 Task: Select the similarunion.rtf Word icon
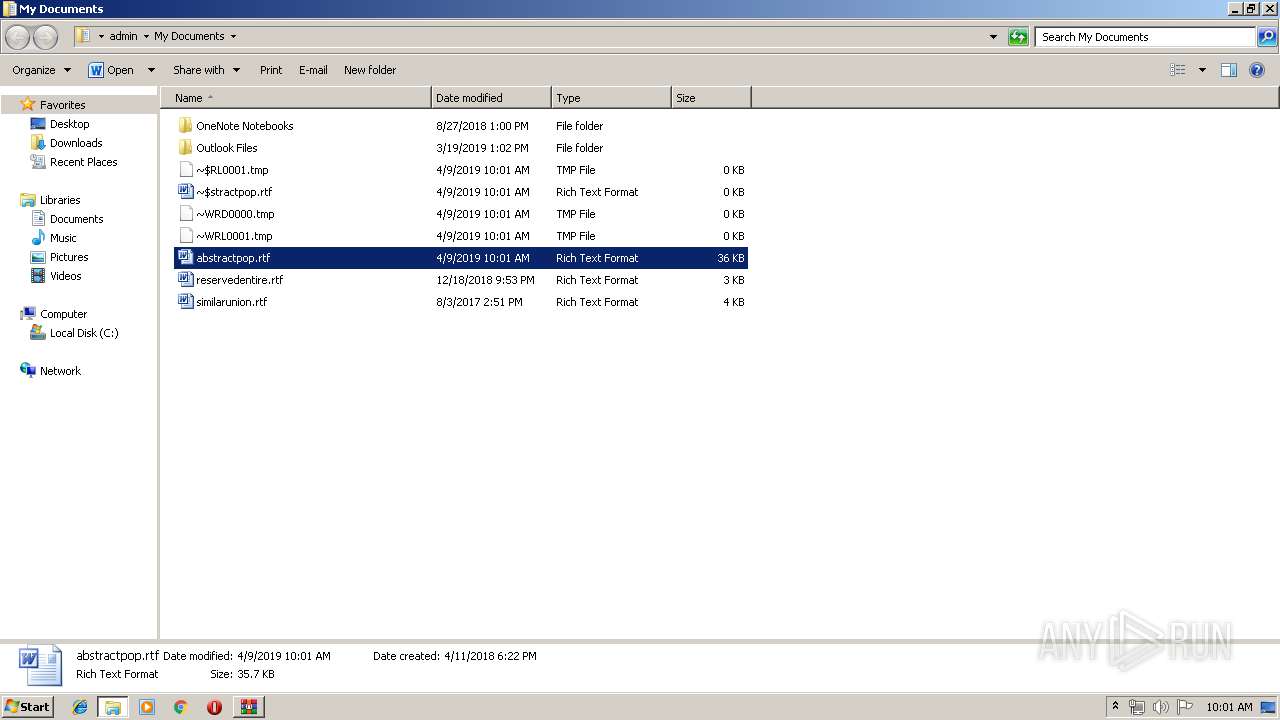click(x=185, y=302)
